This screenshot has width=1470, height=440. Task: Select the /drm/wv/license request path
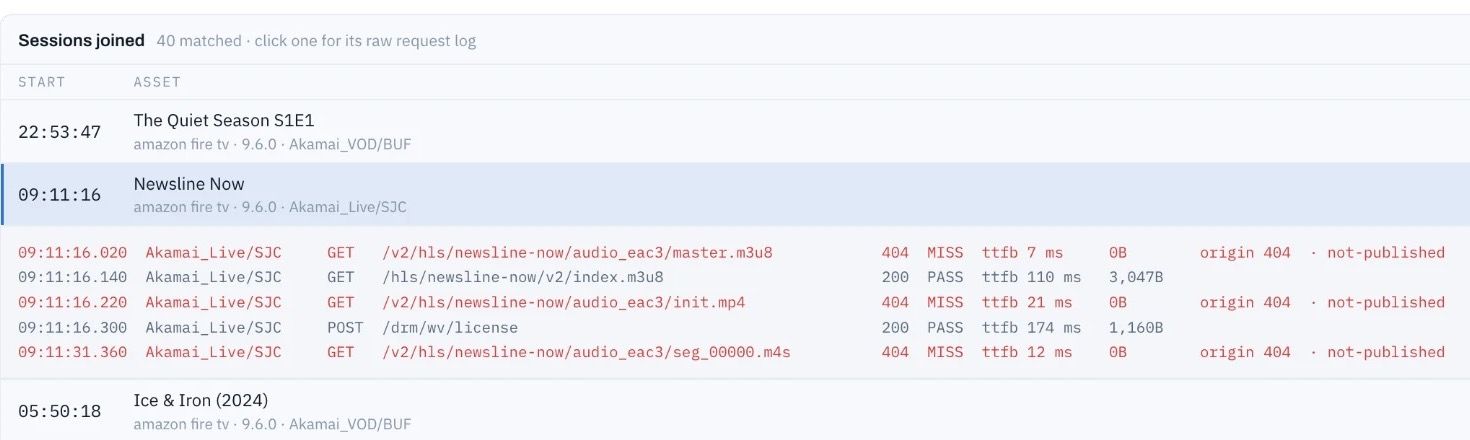(x=450, y=327)
